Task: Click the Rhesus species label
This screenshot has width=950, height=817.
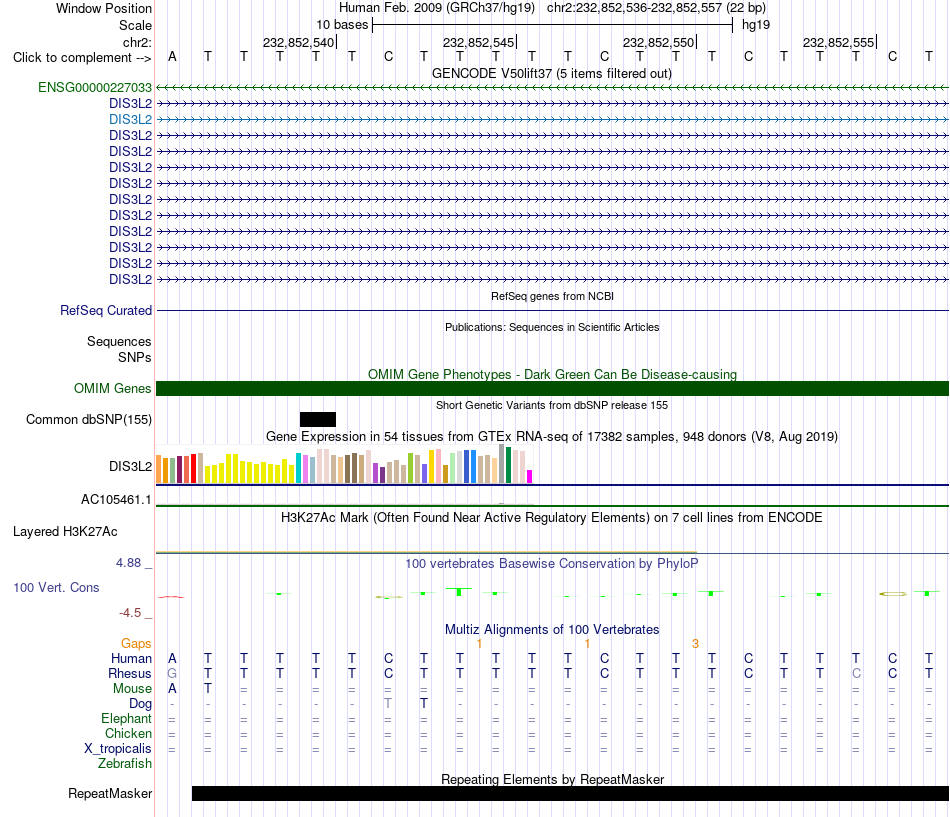Action: pyautogui.click(x=130, y=673)
